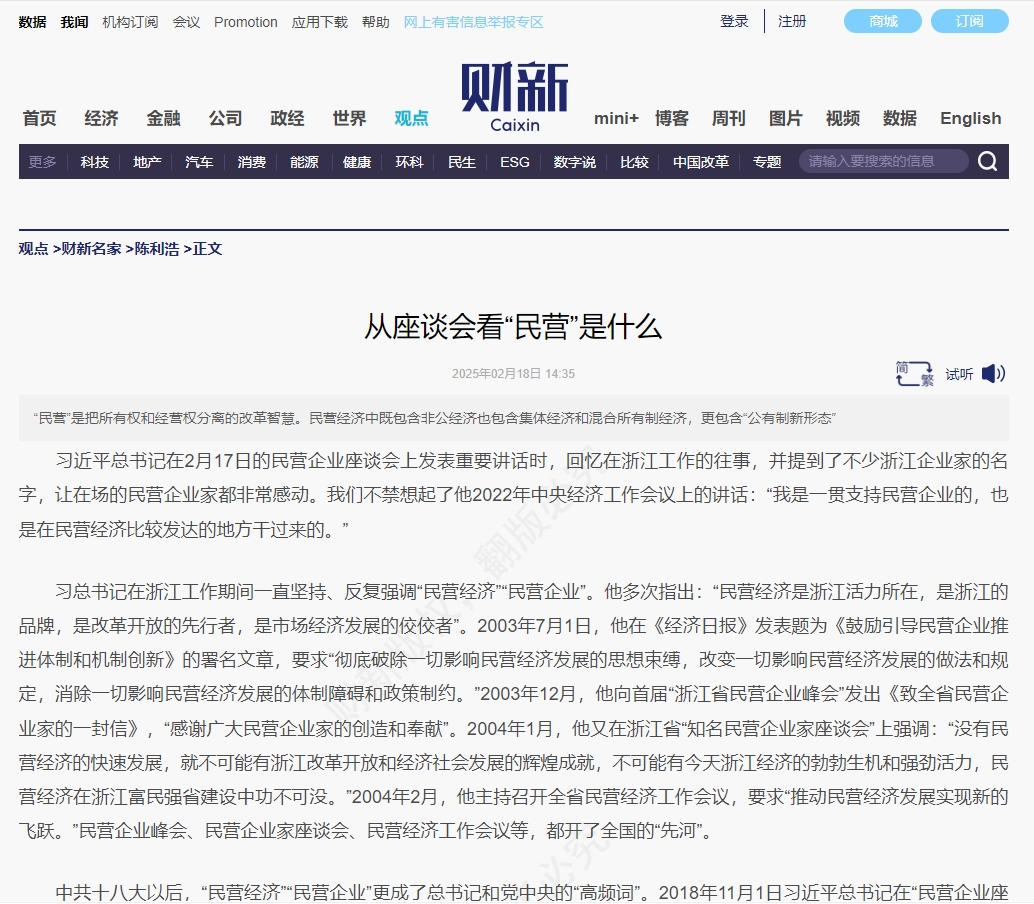Open the 视频 section

coord(842,117)
